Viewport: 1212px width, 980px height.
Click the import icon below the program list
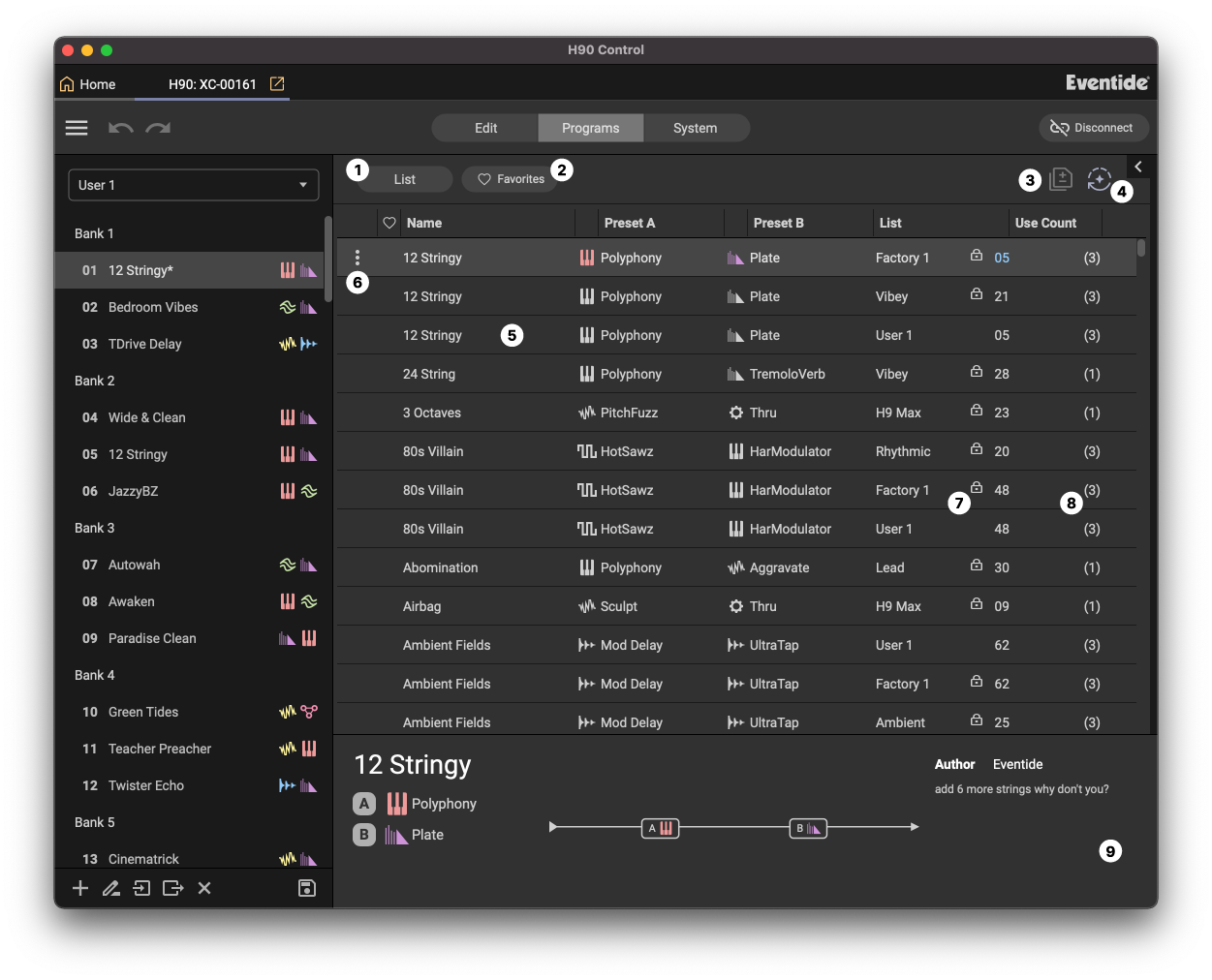pyautogui.click(x=141, y=888)
